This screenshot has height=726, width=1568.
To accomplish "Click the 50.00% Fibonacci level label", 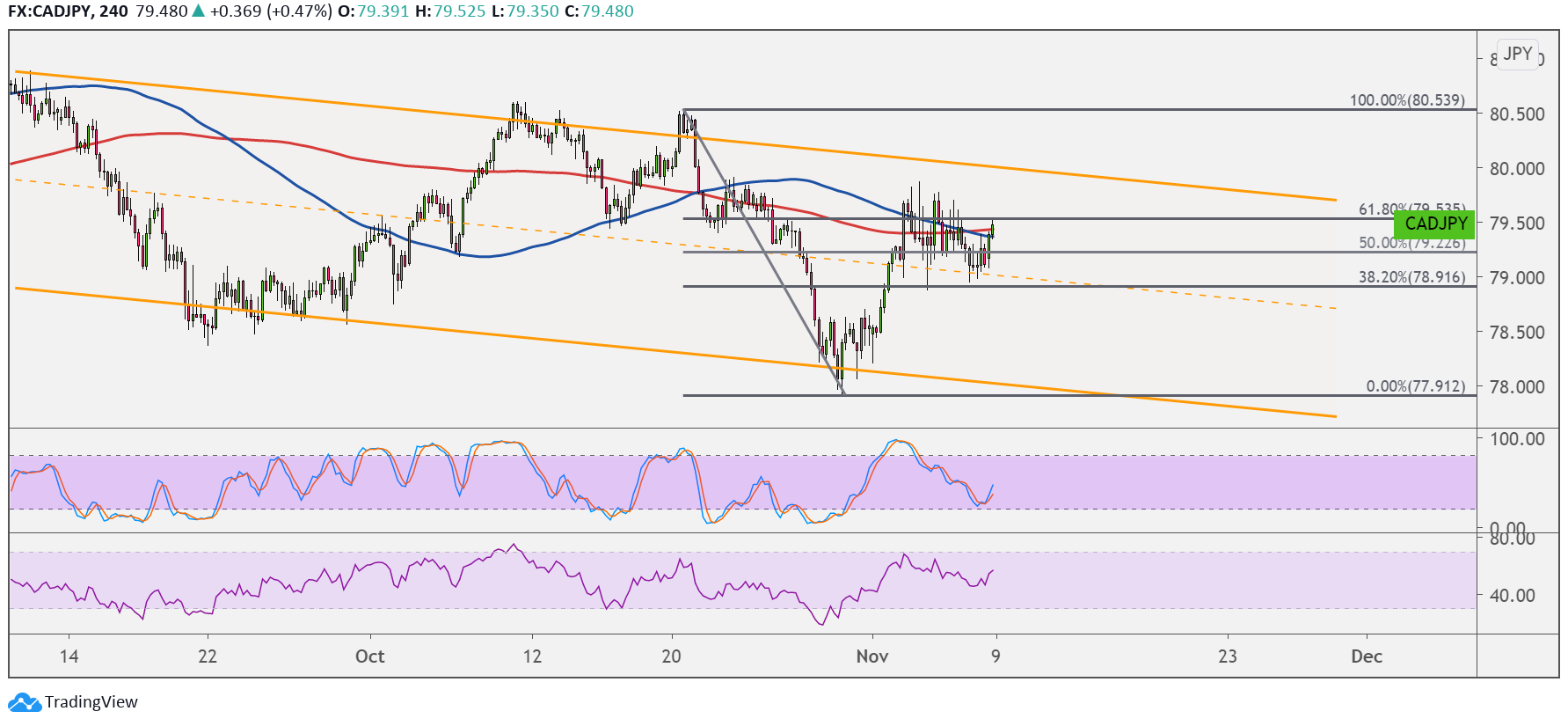I will [x=1411, y=243].
